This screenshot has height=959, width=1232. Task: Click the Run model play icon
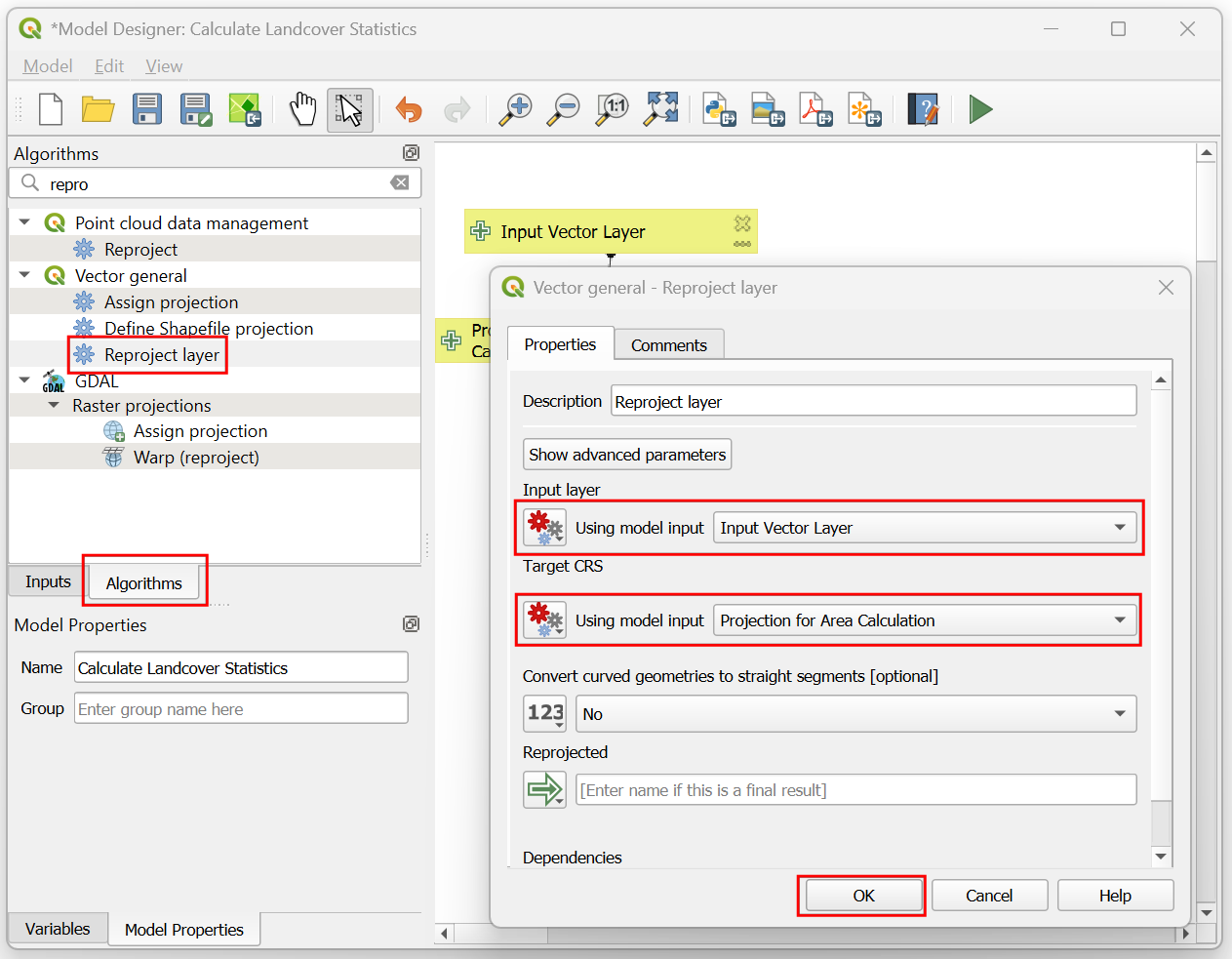[980, 109]
